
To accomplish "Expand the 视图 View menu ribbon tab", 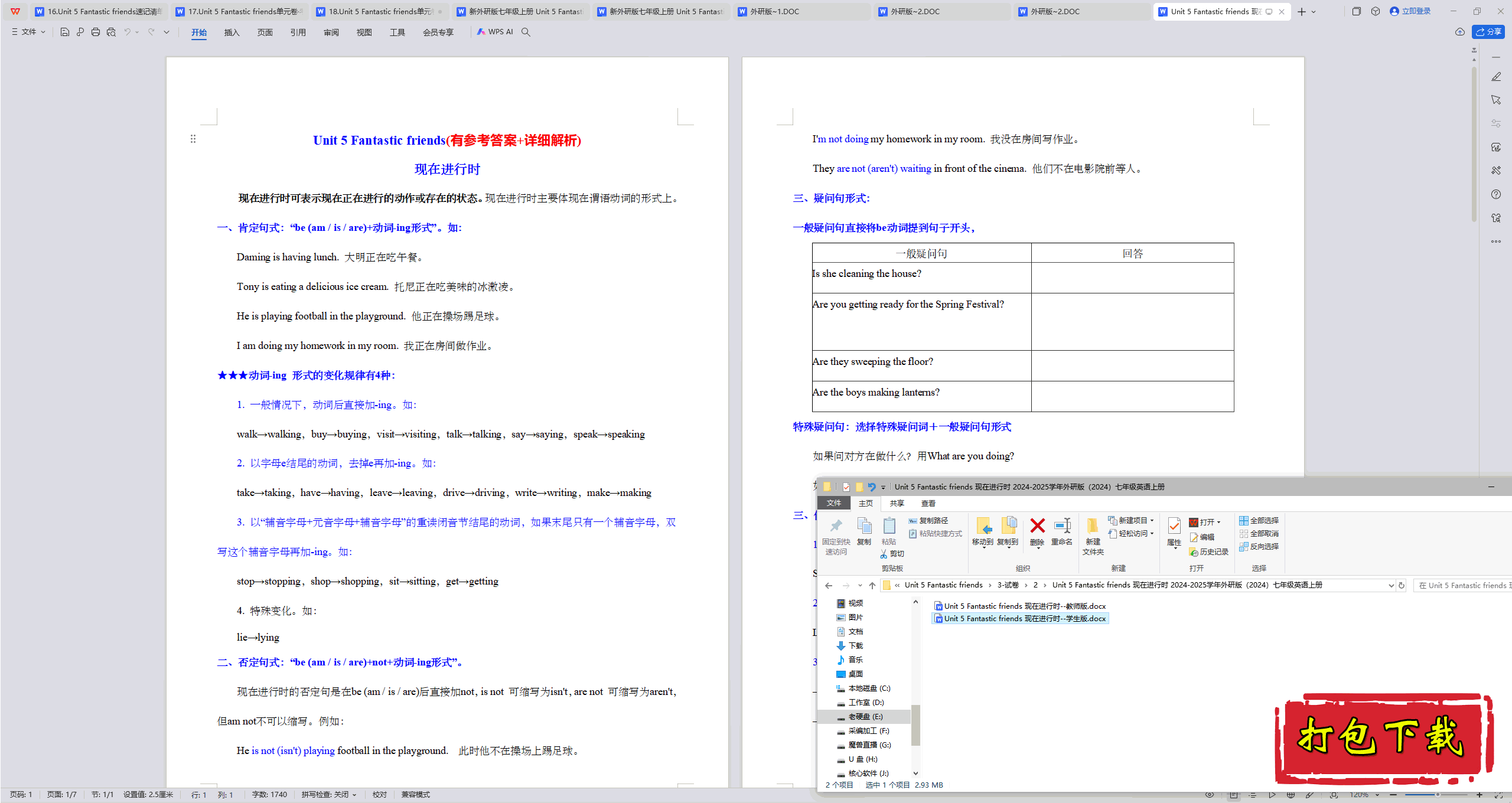I will pyautogui.click(x=362, y=32).
